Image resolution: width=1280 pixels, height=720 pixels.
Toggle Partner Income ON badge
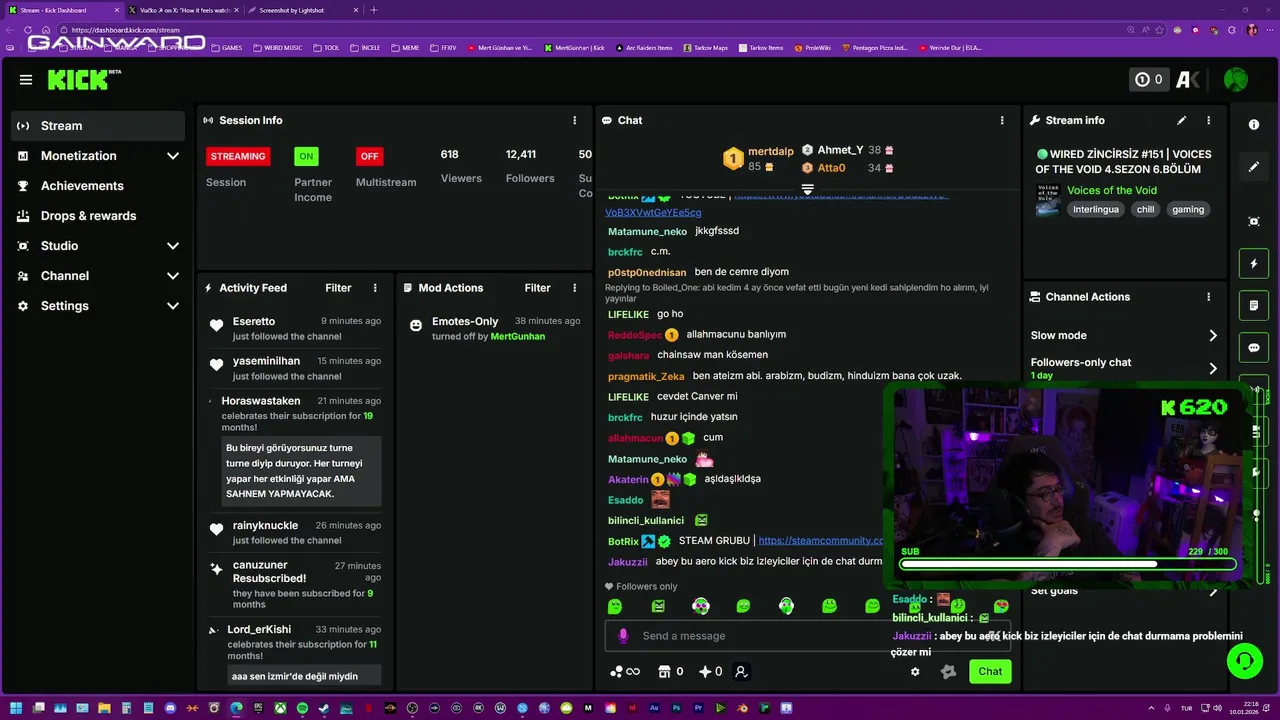[x=306, y=156]
